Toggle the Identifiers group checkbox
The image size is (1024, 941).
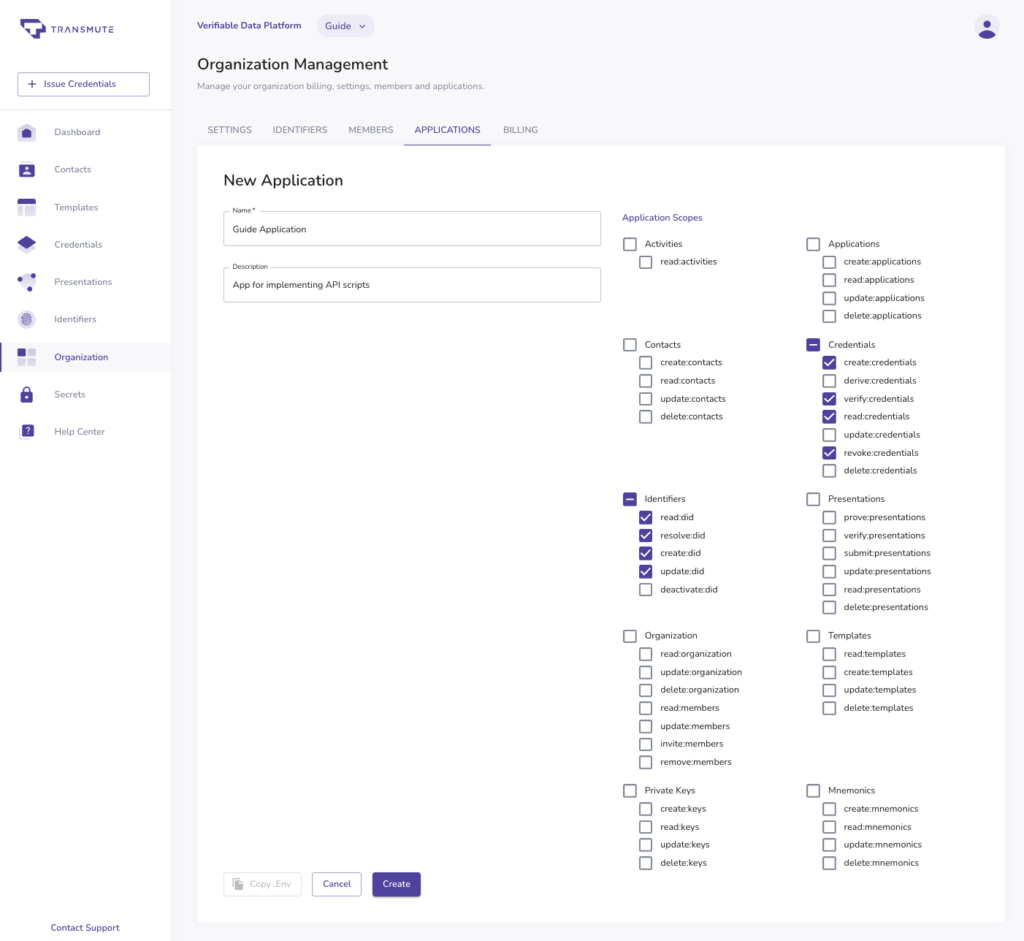pyautogui.click(x=630, y=500)
